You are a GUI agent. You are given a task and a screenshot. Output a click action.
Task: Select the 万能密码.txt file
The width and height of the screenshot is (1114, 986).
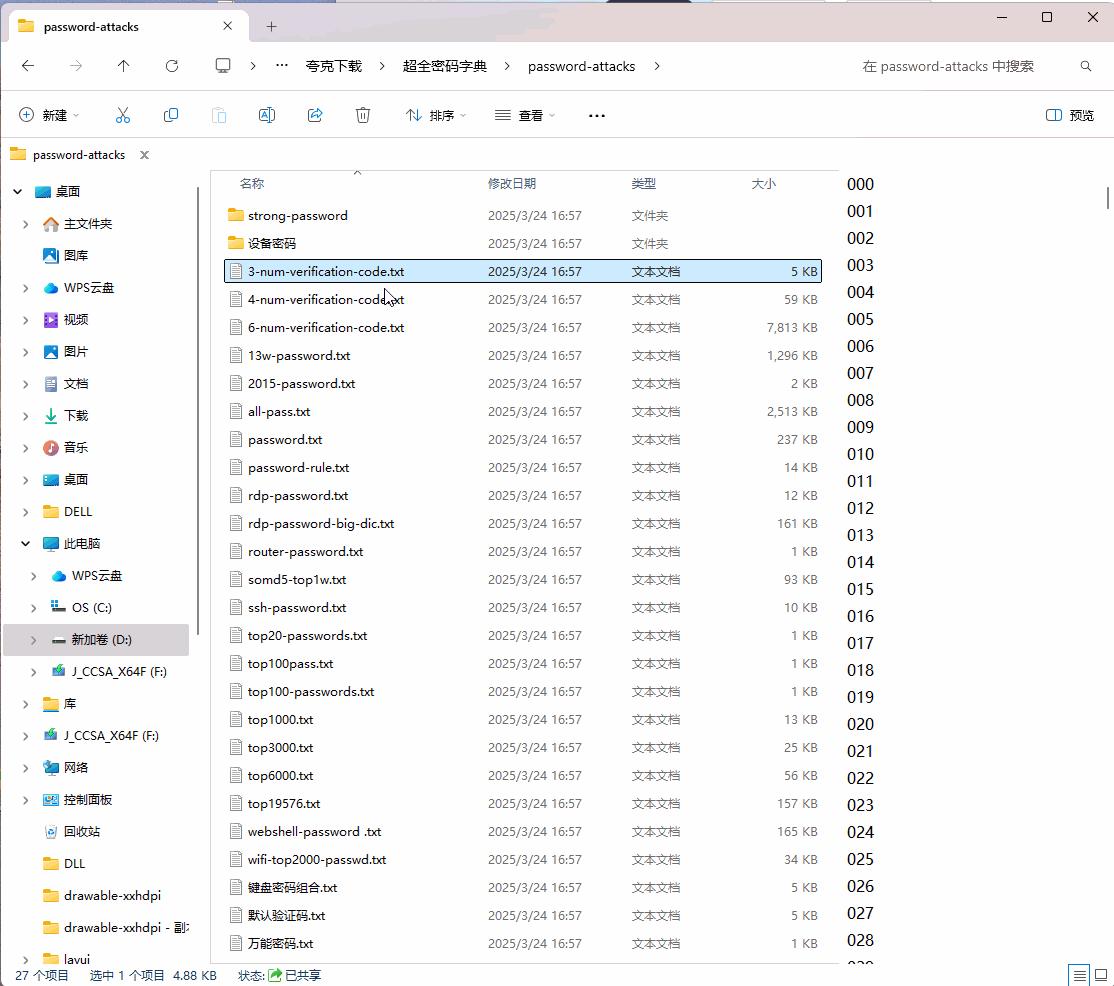(x=523, y=944)
